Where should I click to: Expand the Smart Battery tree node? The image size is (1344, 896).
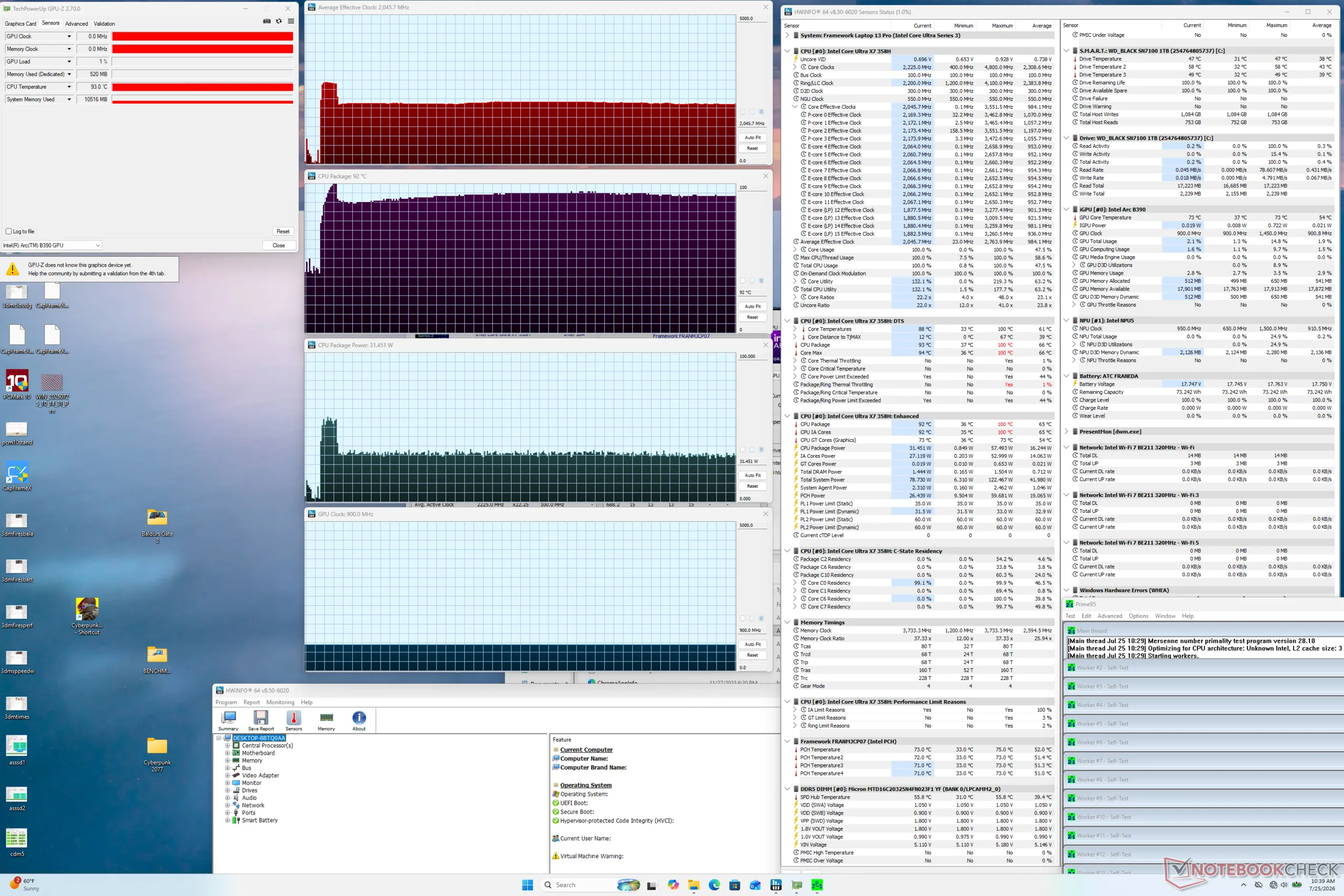pos(227,820)
